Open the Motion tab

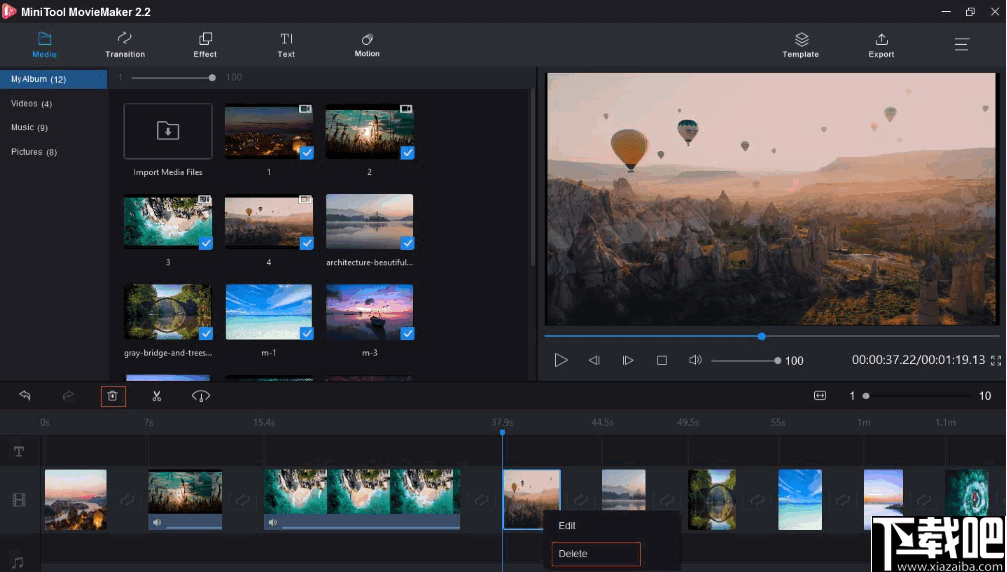(367, 45)
